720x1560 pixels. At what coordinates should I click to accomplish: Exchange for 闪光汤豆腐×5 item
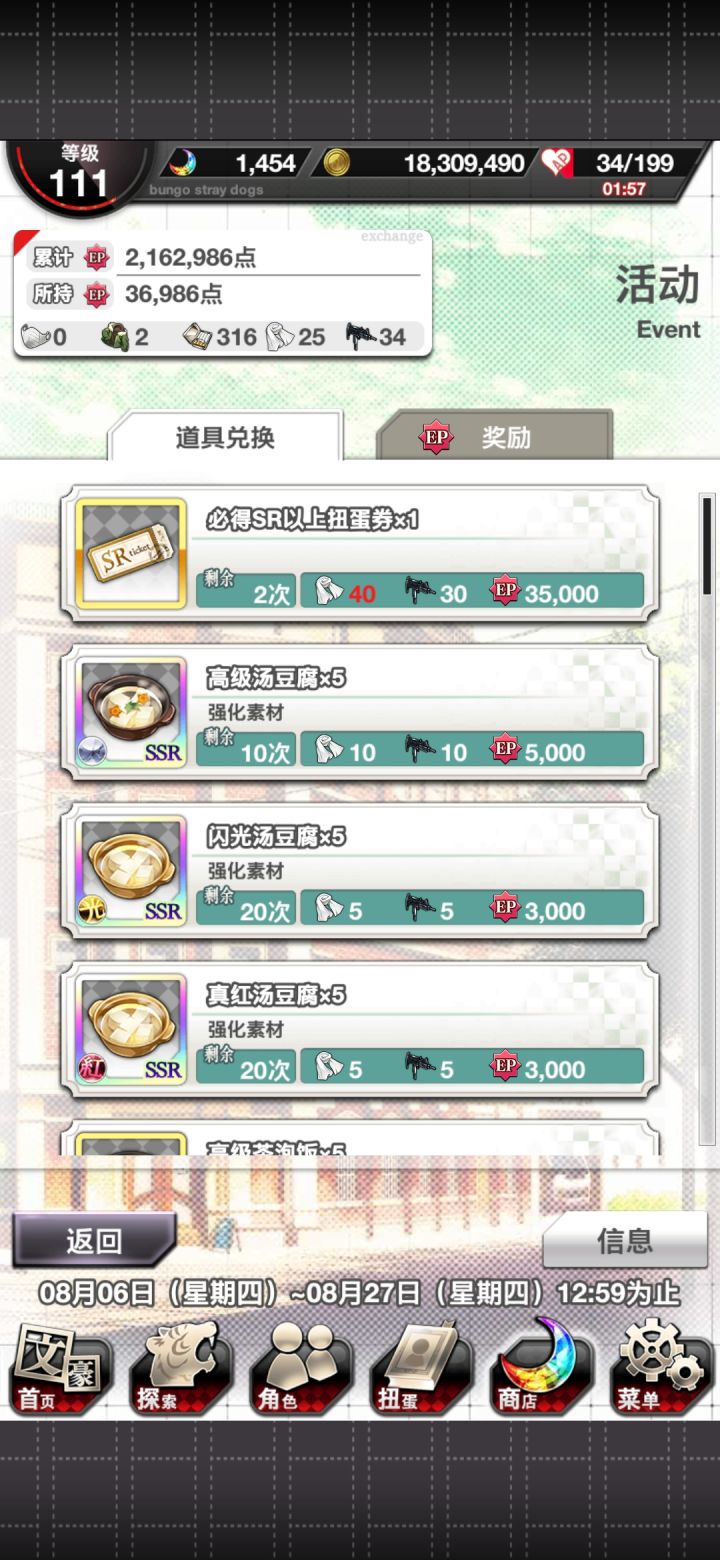(x=360, y=870)
